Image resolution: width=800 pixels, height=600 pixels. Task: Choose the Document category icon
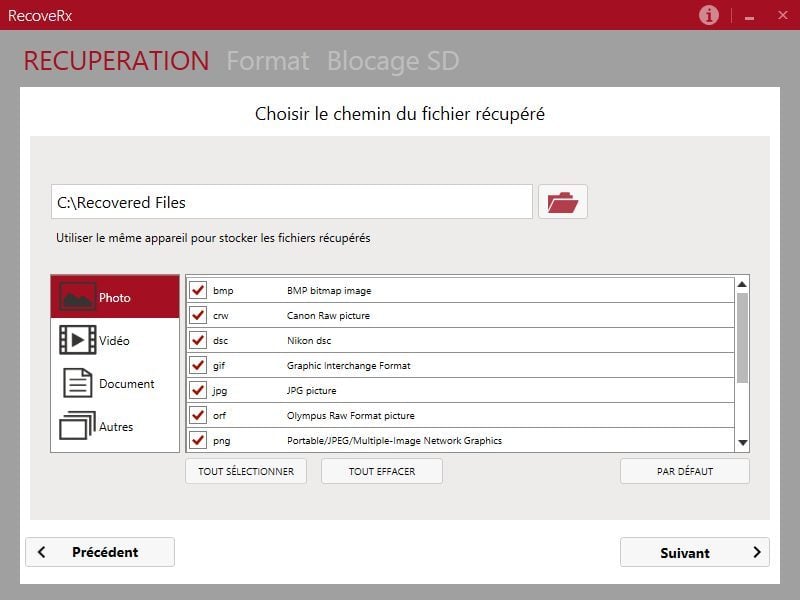tap(77, 383)
